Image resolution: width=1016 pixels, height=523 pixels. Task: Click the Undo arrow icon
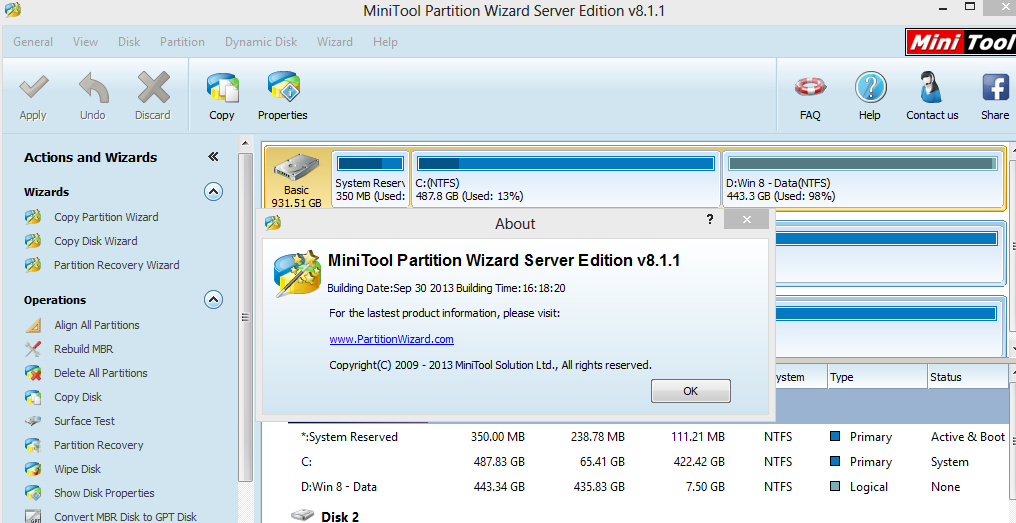tap(93, 87)
